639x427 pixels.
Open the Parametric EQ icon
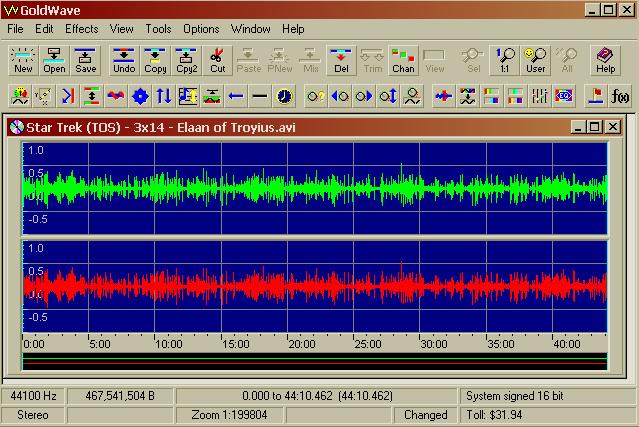[564, 96]
